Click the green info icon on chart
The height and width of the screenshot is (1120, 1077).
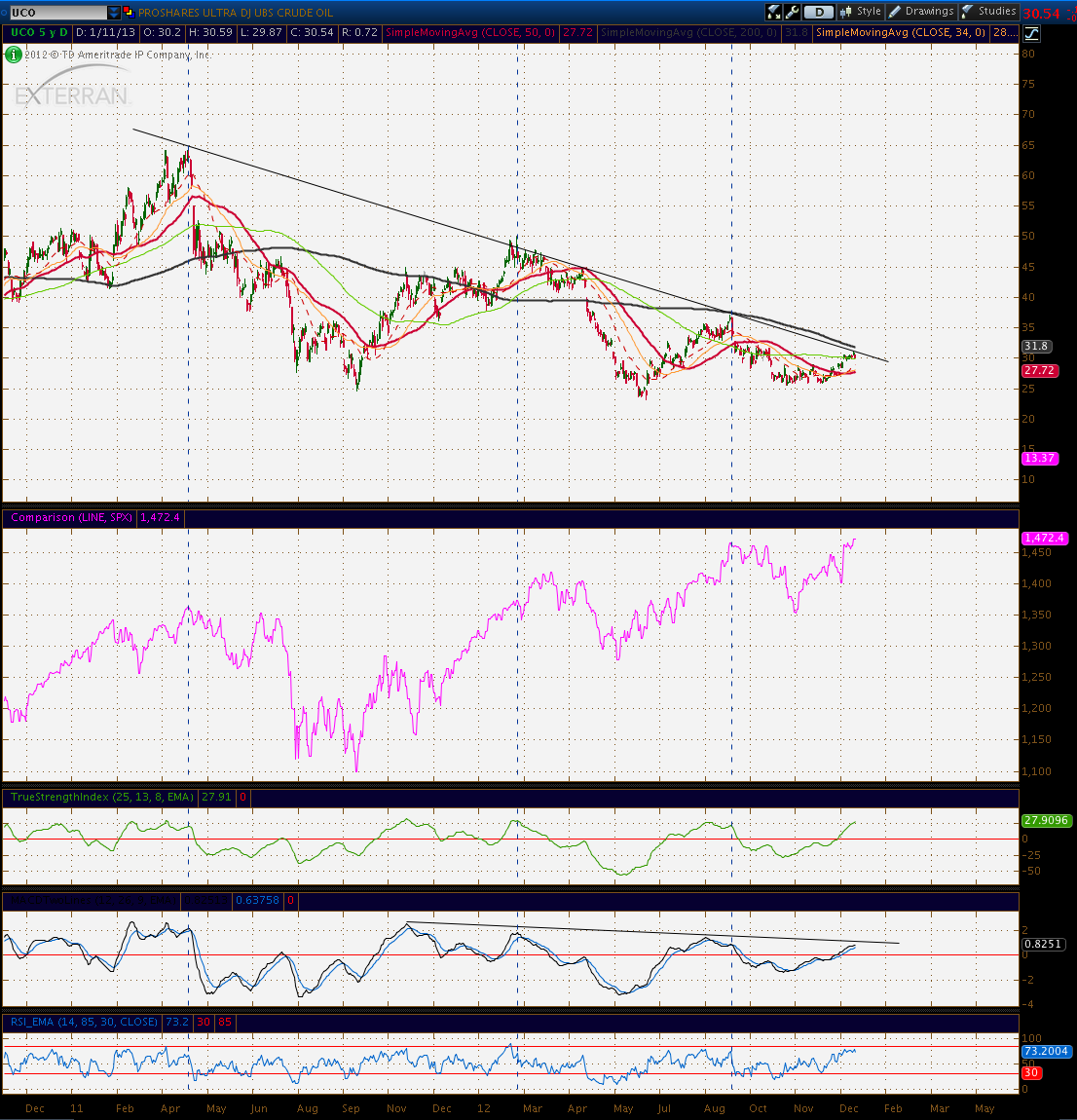click(x=13, y=55)
